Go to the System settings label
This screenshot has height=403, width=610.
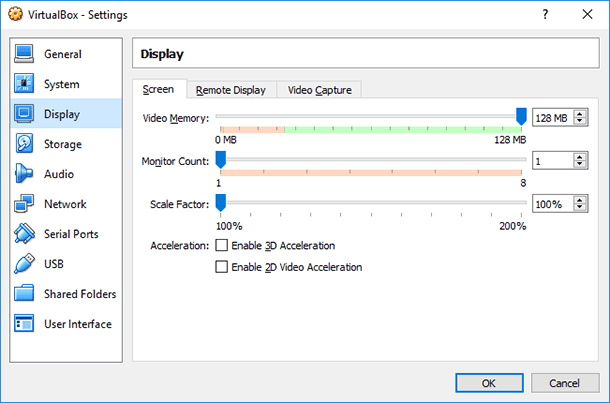(x=61, y=84)
